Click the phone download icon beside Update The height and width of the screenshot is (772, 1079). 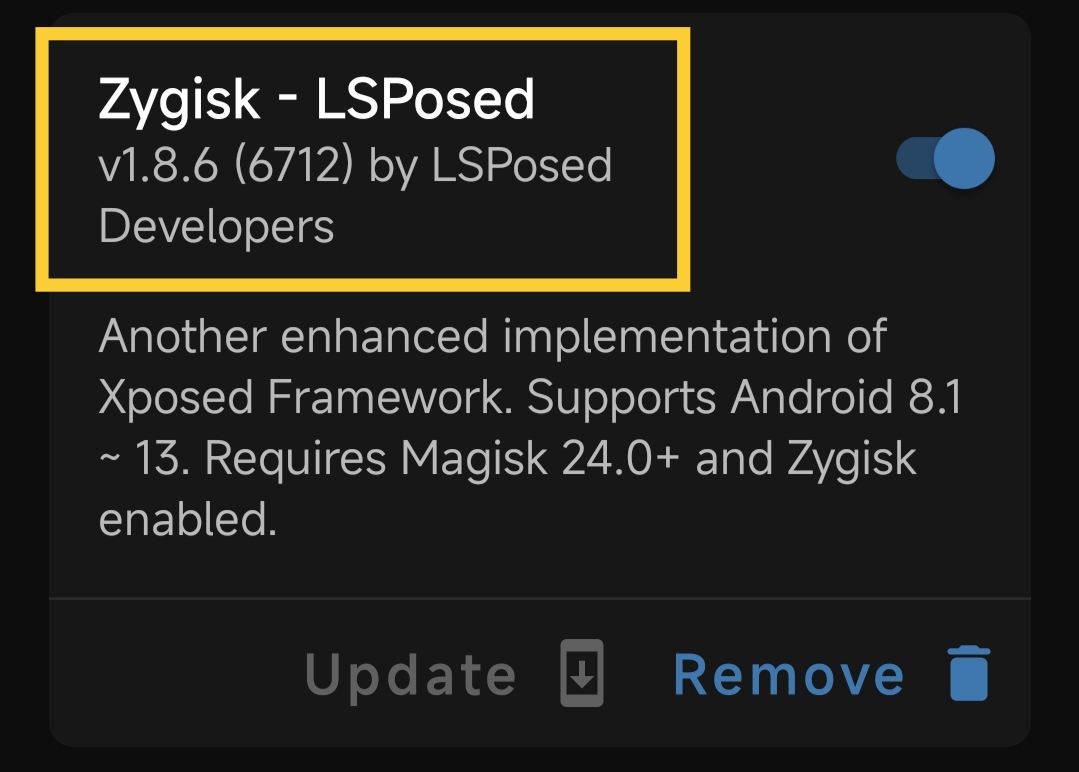[581, 673]
